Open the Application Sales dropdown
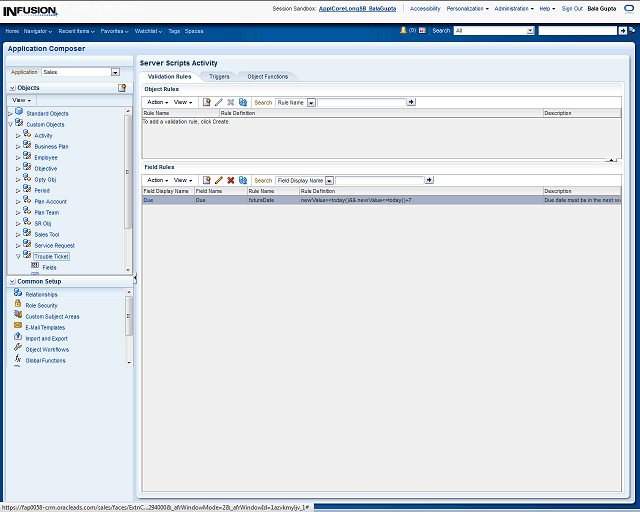Viewport: 640px width, 512px height. click(115, 72)
